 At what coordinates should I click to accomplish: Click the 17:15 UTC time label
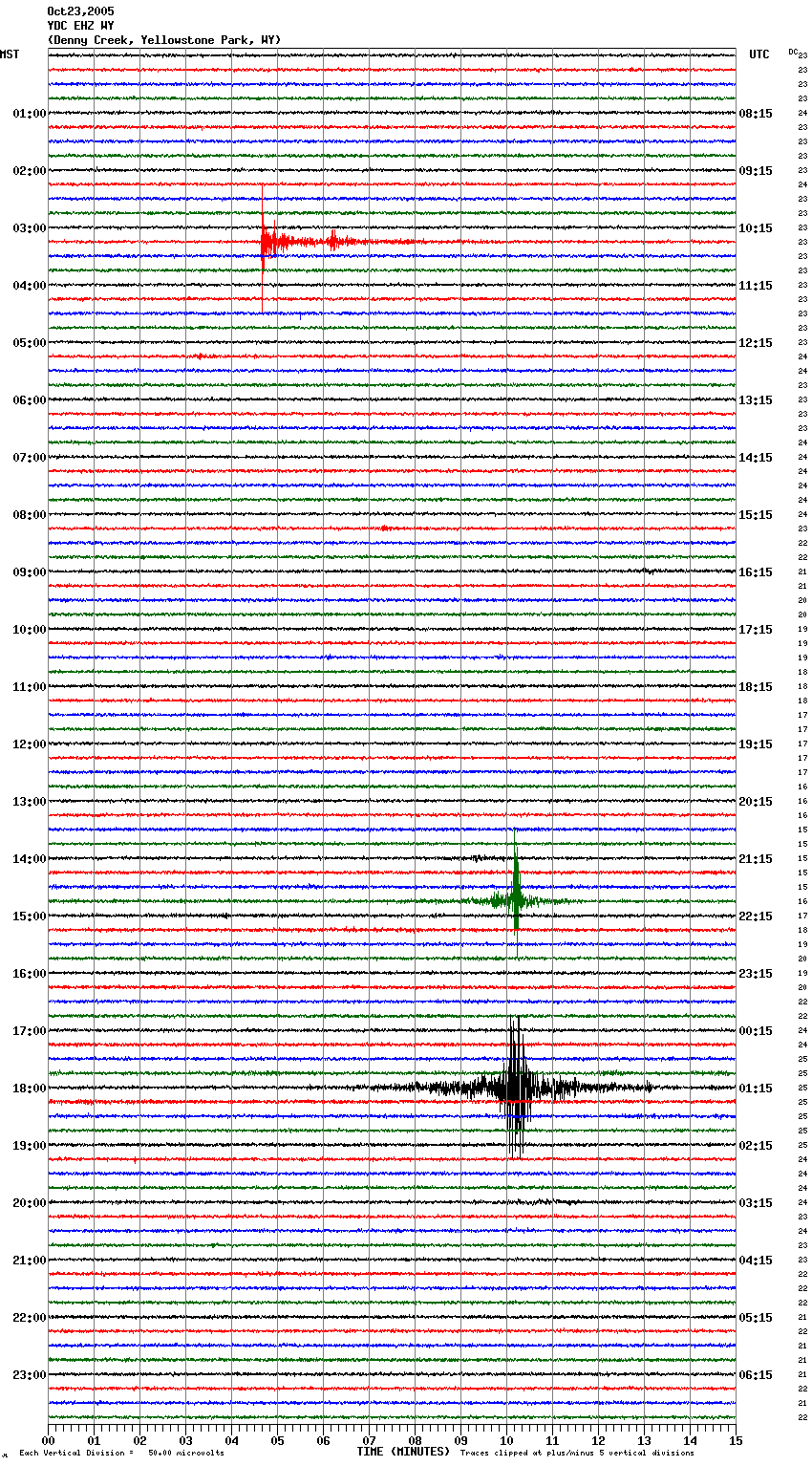click(756, 630)
